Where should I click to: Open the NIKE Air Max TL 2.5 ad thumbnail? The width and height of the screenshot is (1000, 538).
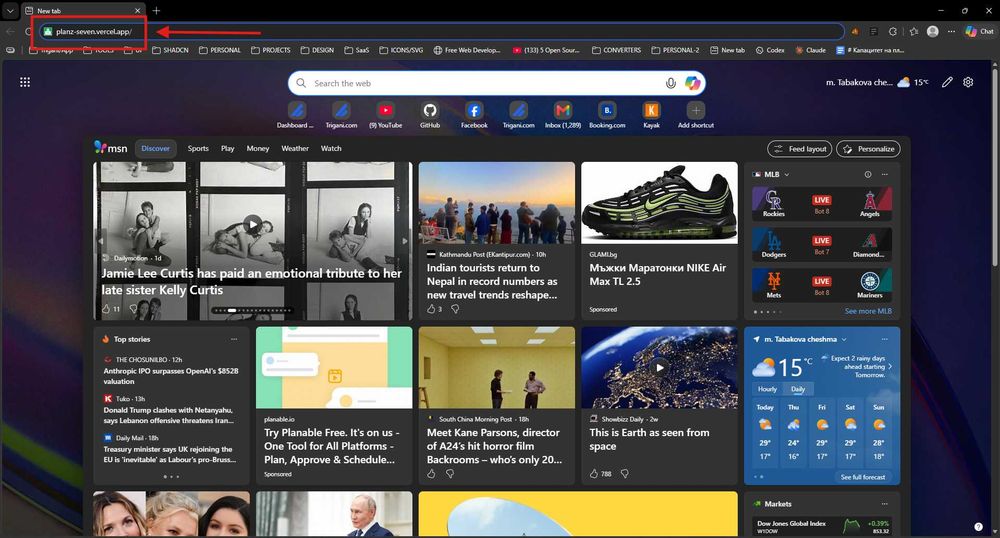click(x=659, y=203)
